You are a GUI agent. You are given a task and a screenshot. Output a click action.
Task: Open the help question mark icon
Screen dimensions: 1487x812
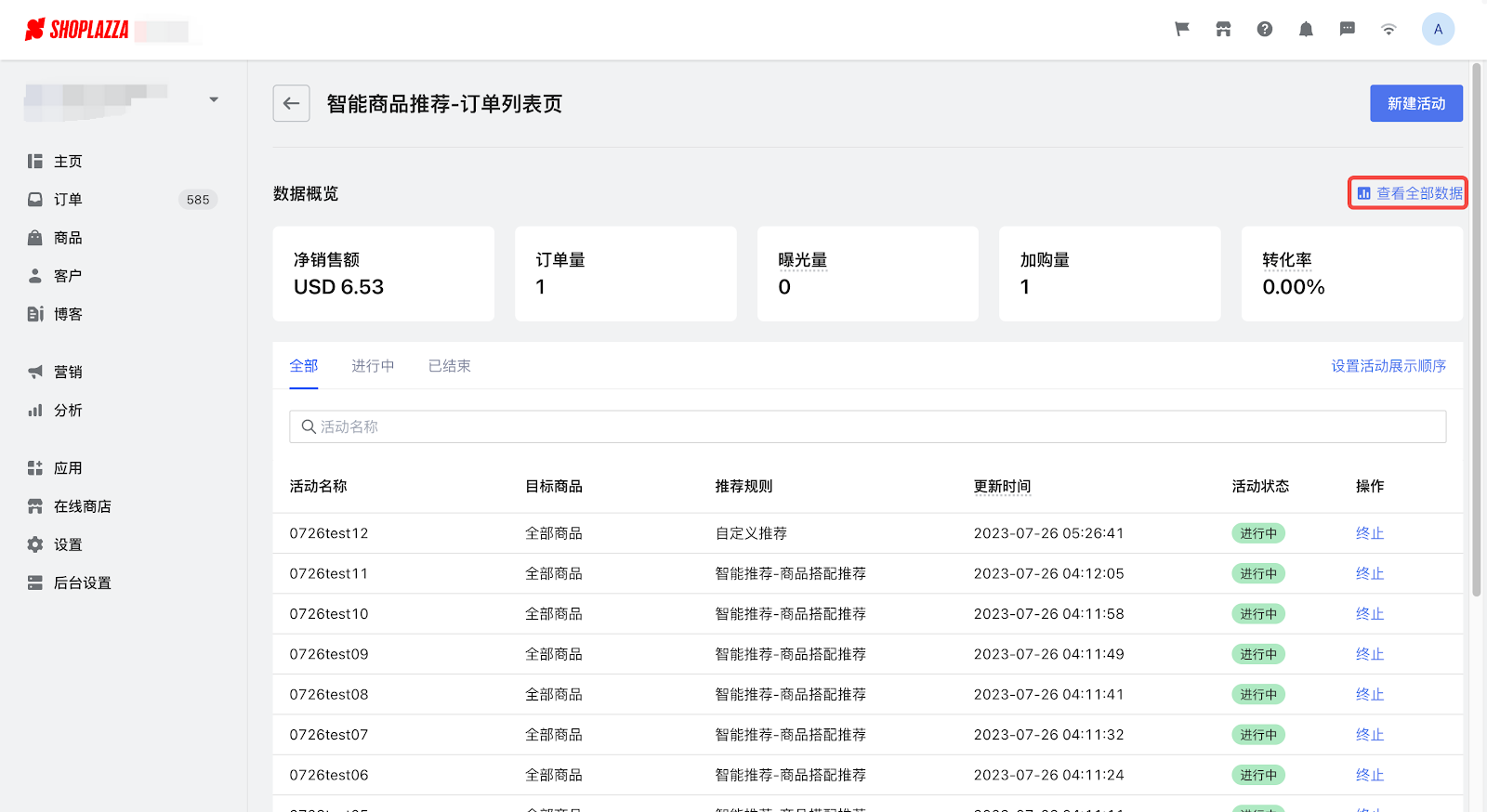1265,30
